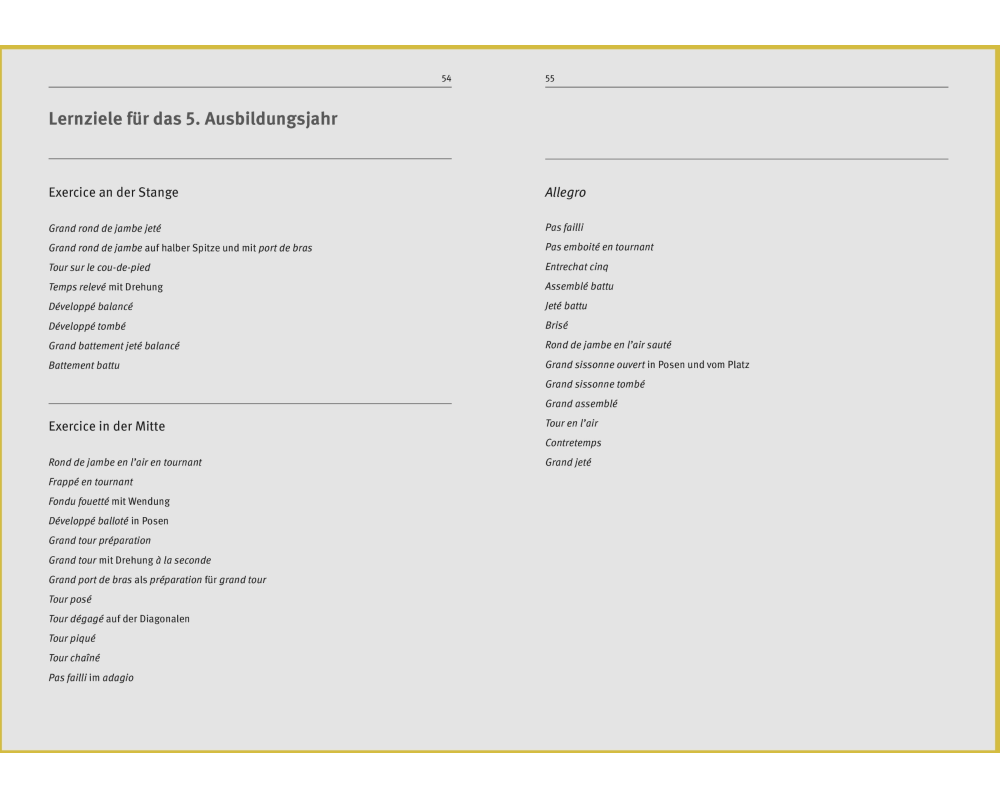Select the 'Exercice an der Stange' section heading
Screen dimensions: 1000x800
tap(113, 192)
